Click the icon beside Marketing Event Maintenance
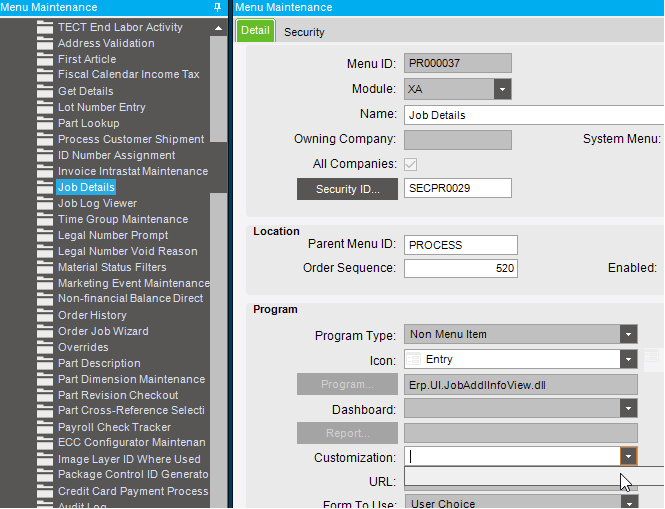Image resolution: width=665 pixels, height=509 pixels. [45, 284]
